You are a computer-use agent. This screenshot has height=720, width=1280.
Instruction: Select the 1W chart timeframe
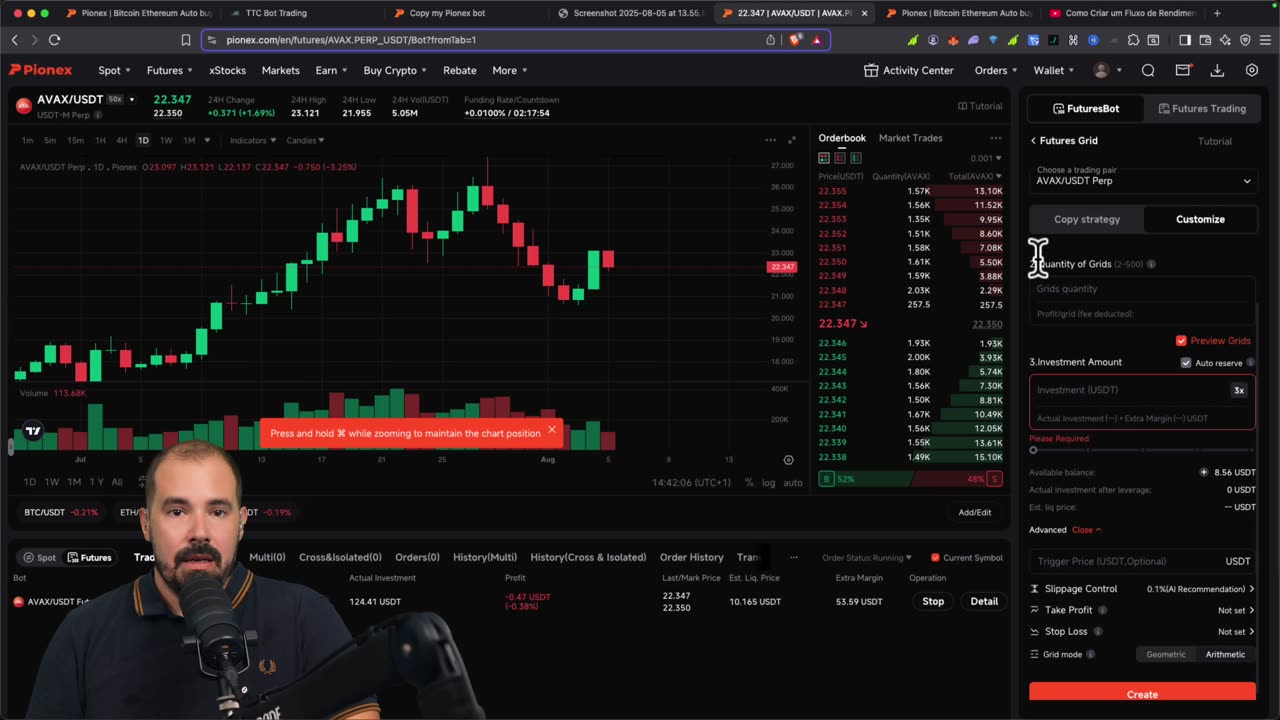[166, 140]
